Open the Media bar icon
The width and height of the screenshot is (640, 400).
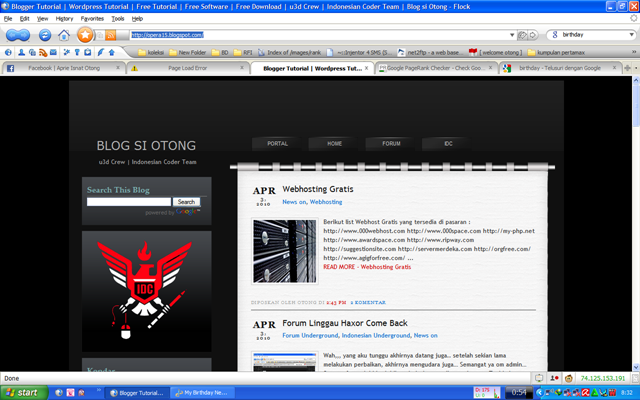click(x=32, y=52)
